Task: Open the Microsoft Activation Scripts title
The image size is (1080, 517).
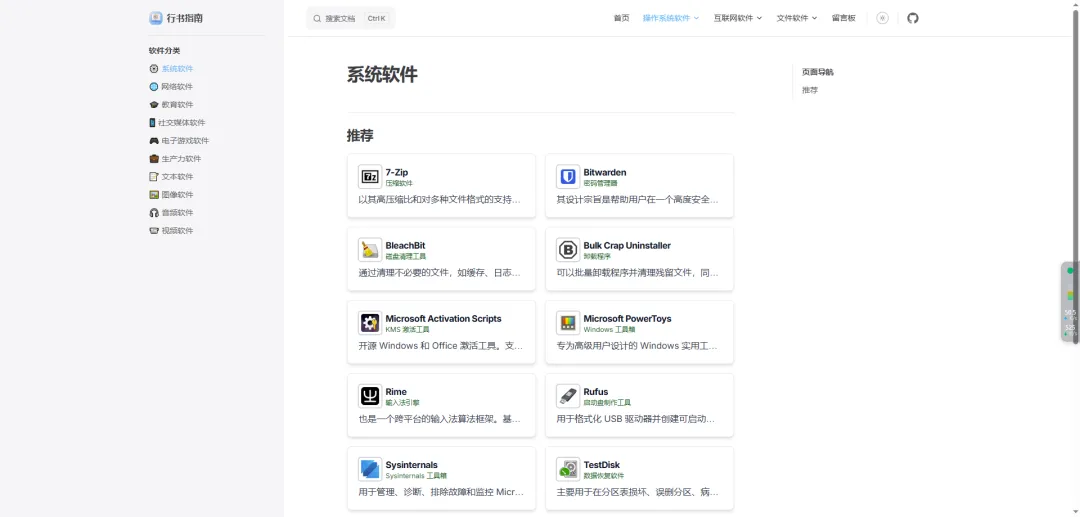Action: pos(444,318)
